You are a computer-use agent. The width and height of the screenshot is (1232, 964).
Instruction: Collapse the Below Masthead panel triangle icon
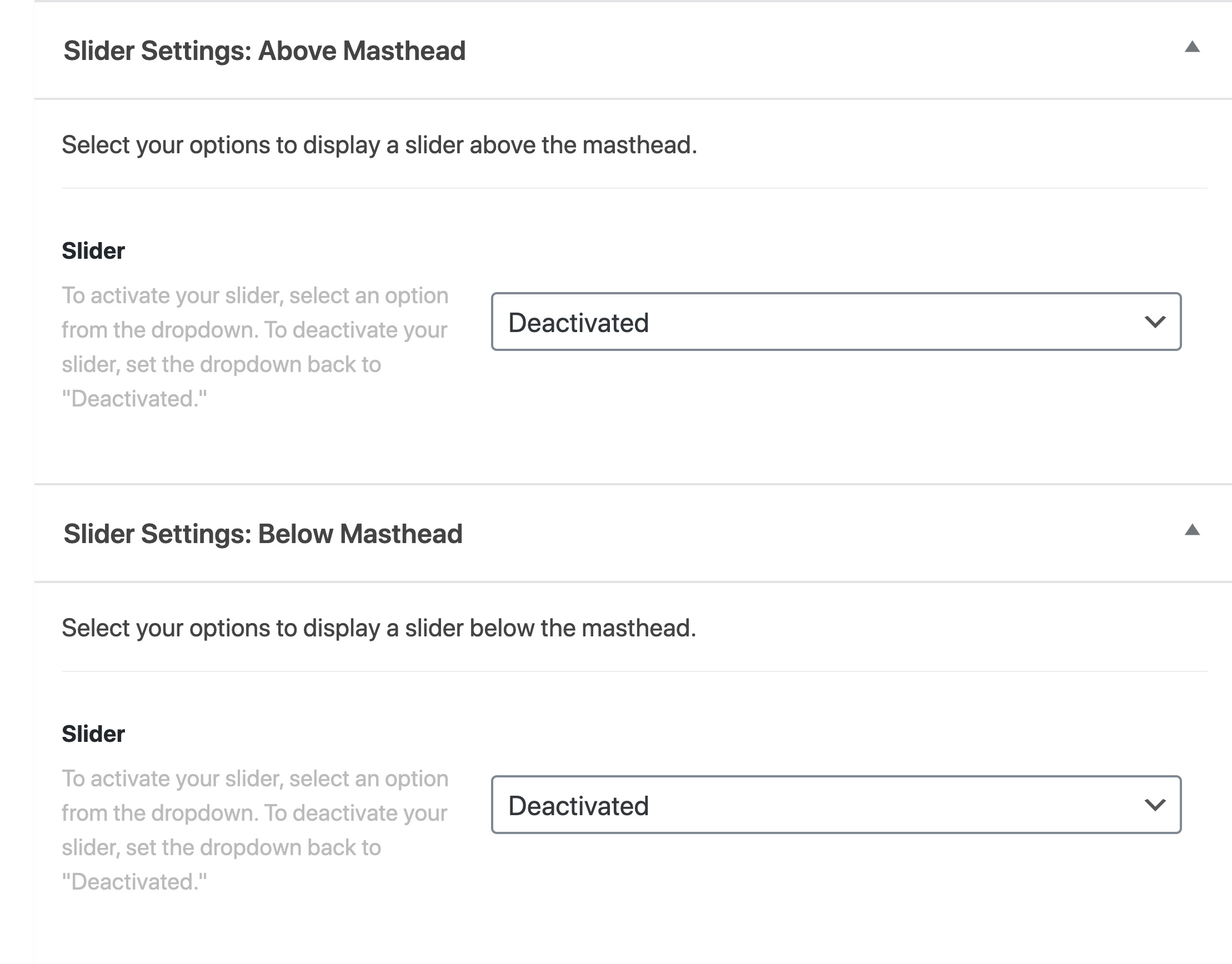point(1192,530)
